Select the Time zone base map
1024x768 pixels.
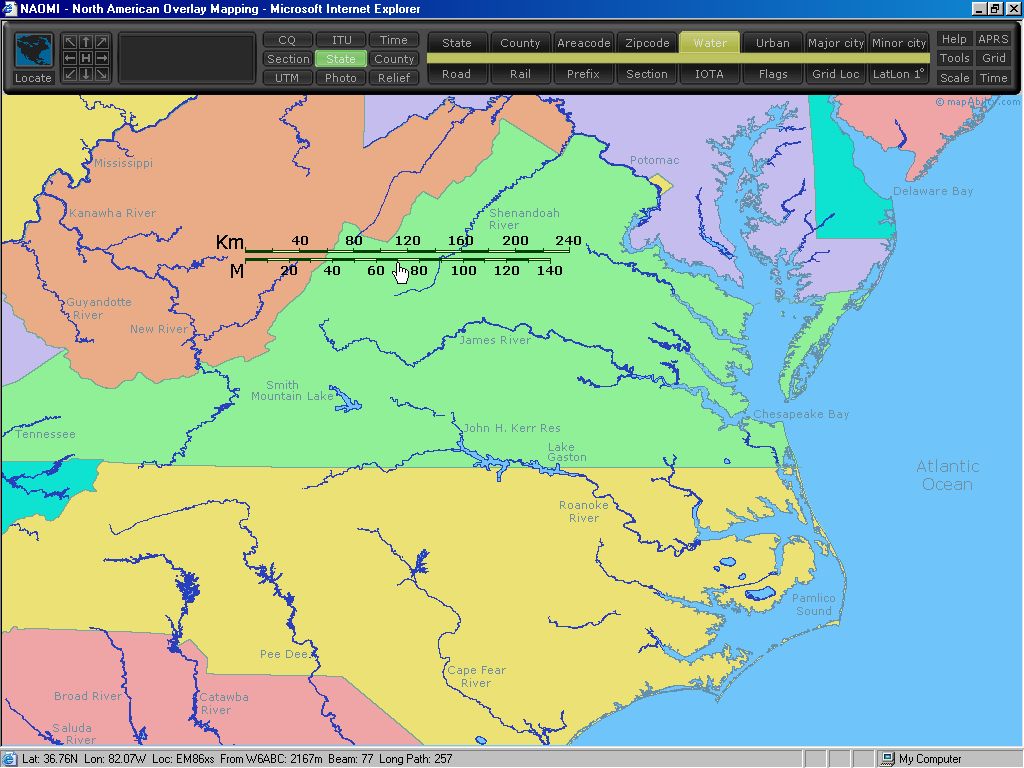pos(394,40)
